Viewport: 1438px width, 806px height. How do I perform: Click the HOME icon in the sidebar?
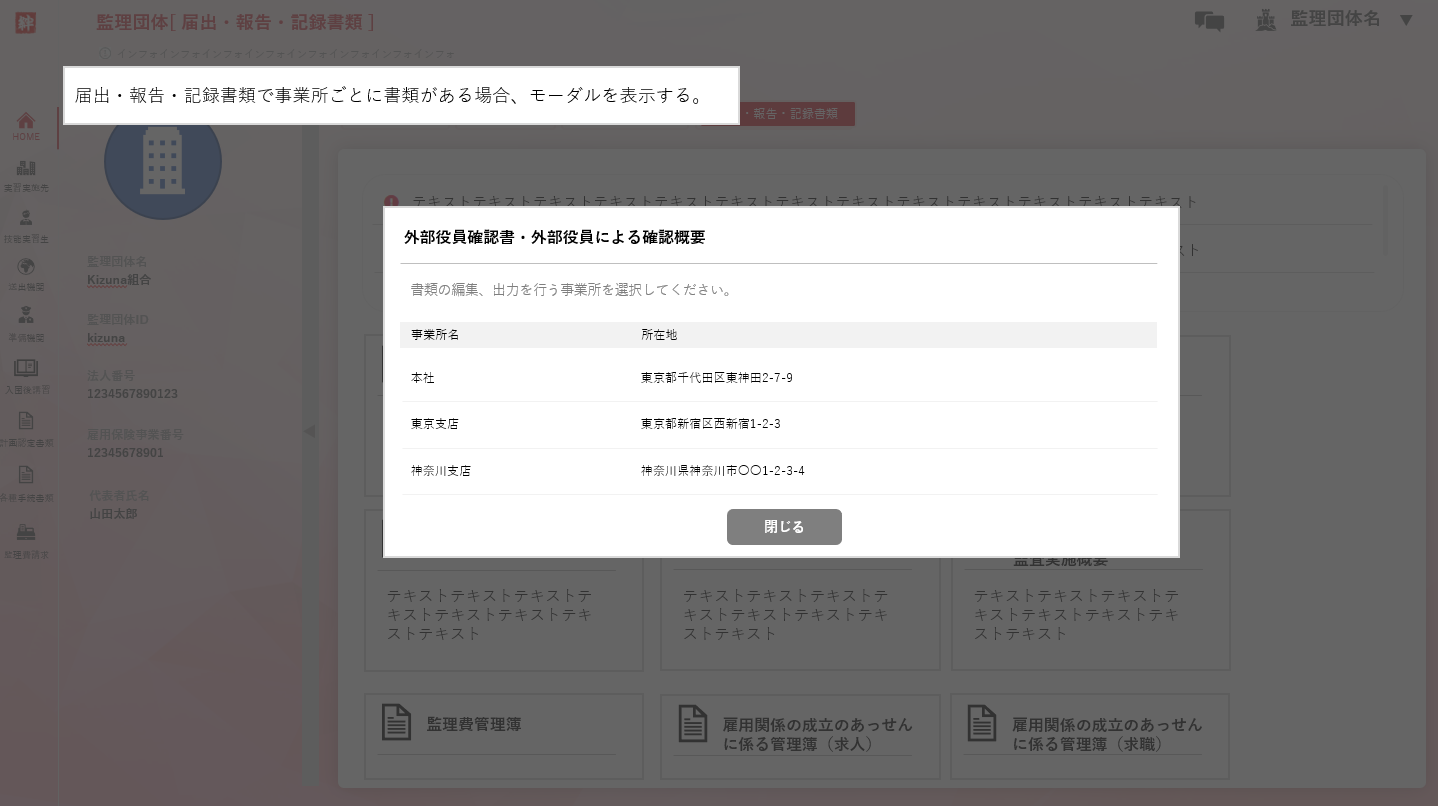26,126
